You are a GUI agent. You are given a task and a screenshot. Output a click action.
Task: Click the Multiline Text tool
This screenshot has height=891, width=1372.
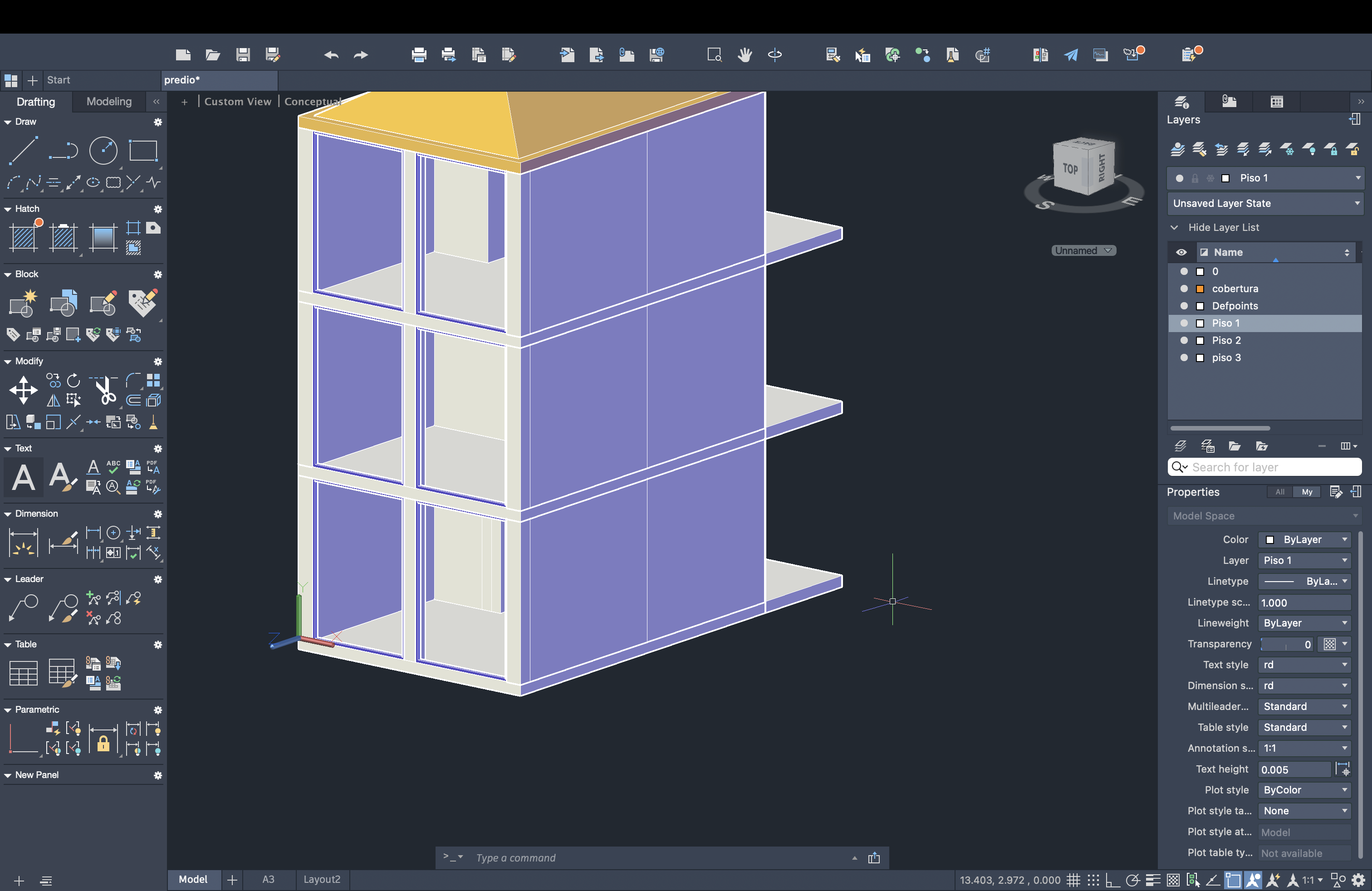pos(23,477)
